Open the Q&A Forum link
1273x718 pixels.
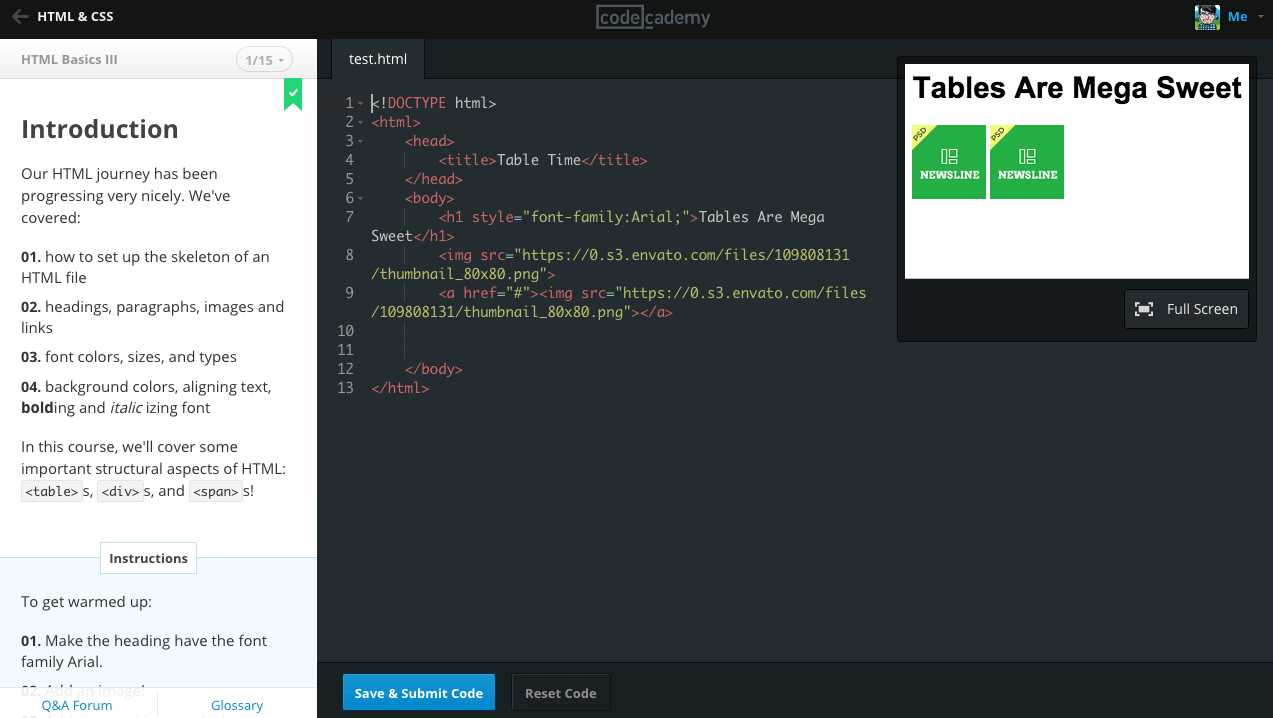tap(77, 705)
